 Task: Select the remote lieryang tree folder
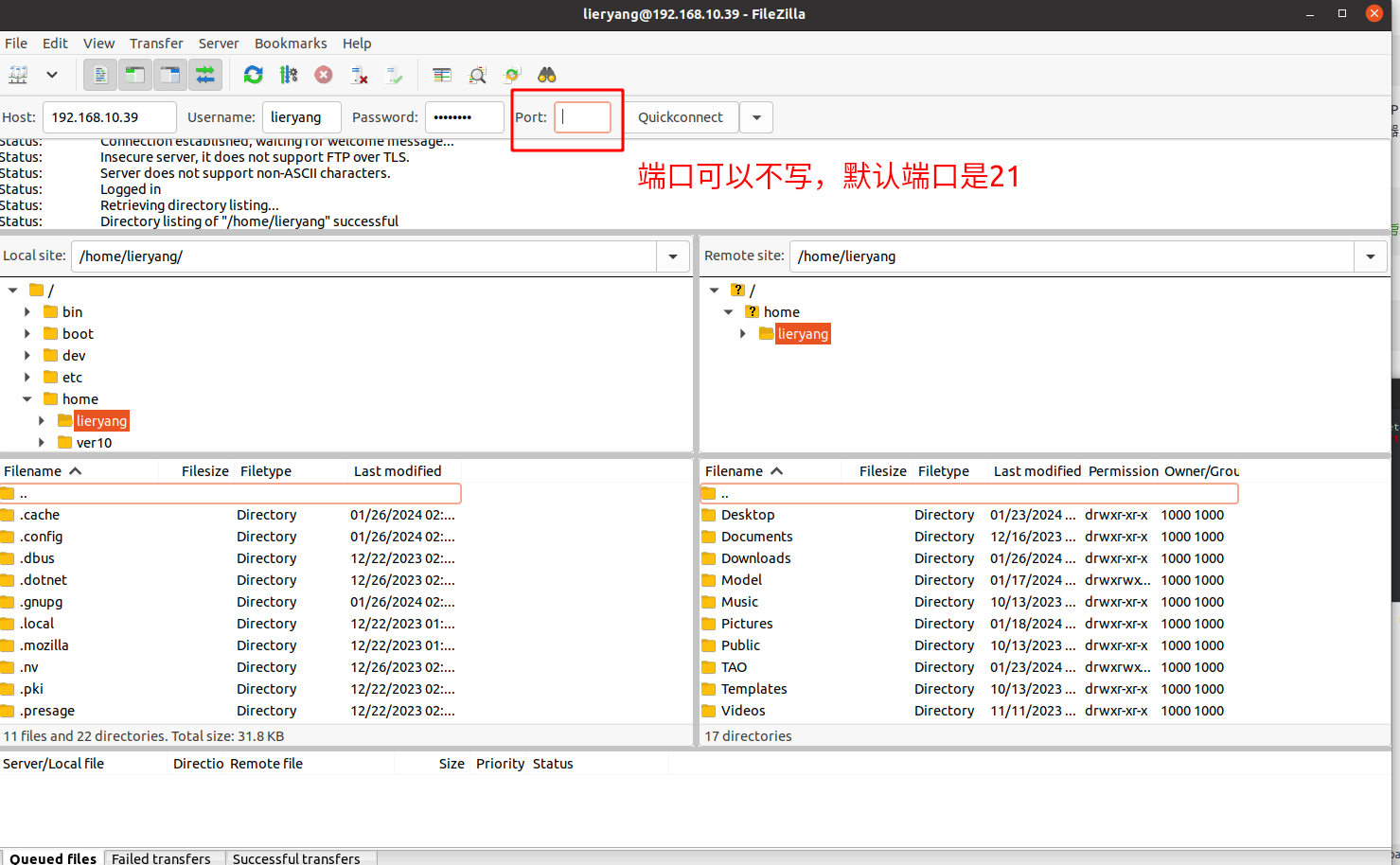[803, 334]
